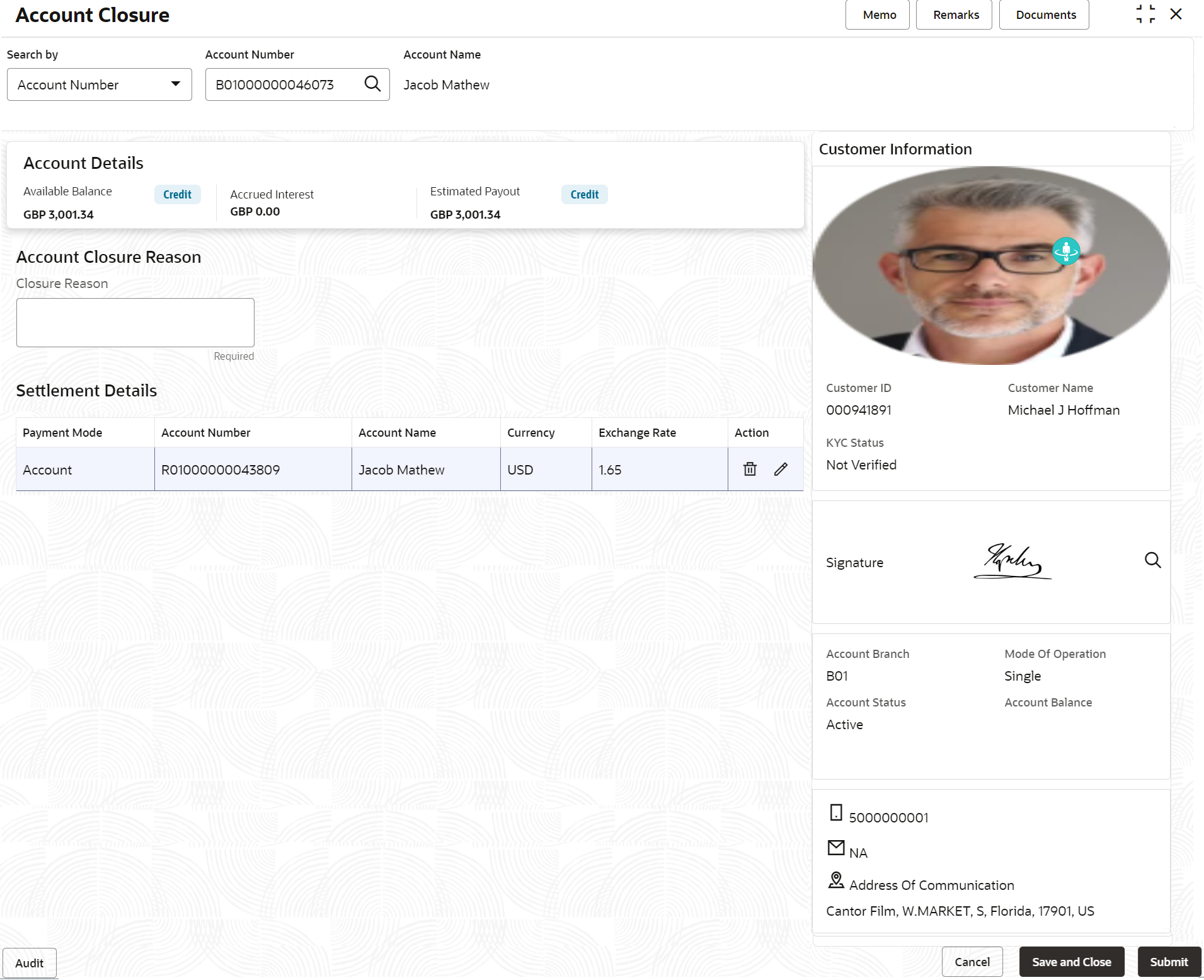Click the email envelope icon beside NA
This screenshot has width=1204, height=980.
point(836,848)
